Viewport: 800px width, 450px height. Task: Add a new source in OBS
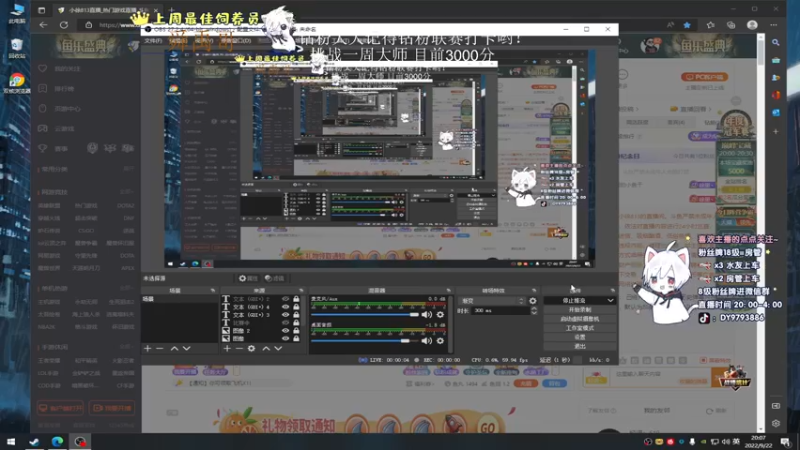[x=227, y=348]
